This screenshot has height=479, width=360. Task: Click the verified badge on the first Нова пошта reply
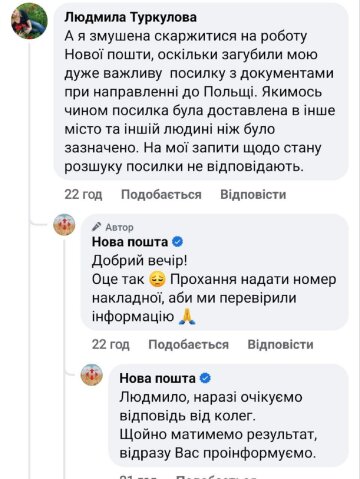tap(178, 242)
